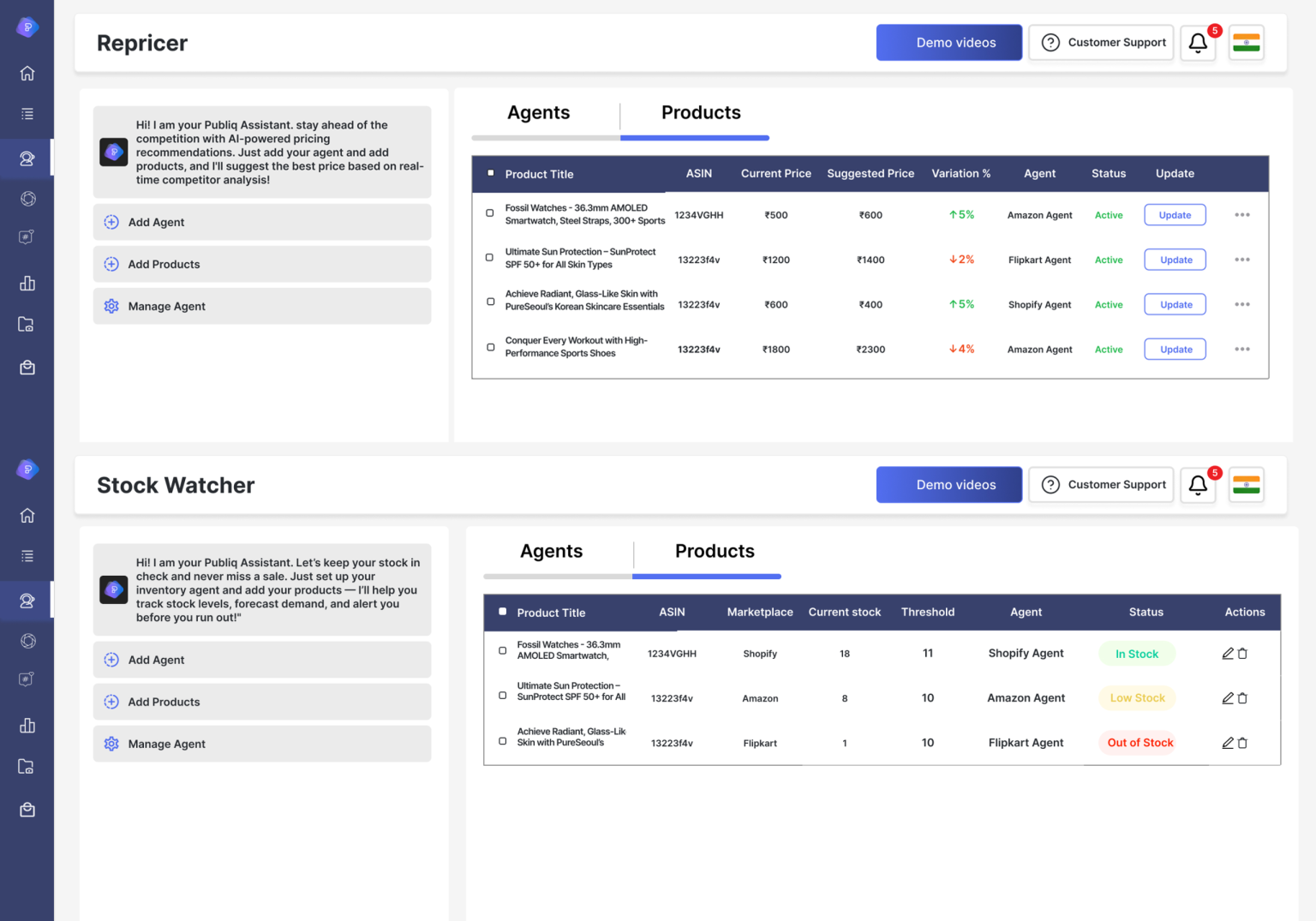Viewport: 1316px width, 921px height.
Task: Check the Ultimate Sun Protection row in Repricer
Action: point(490,257)
